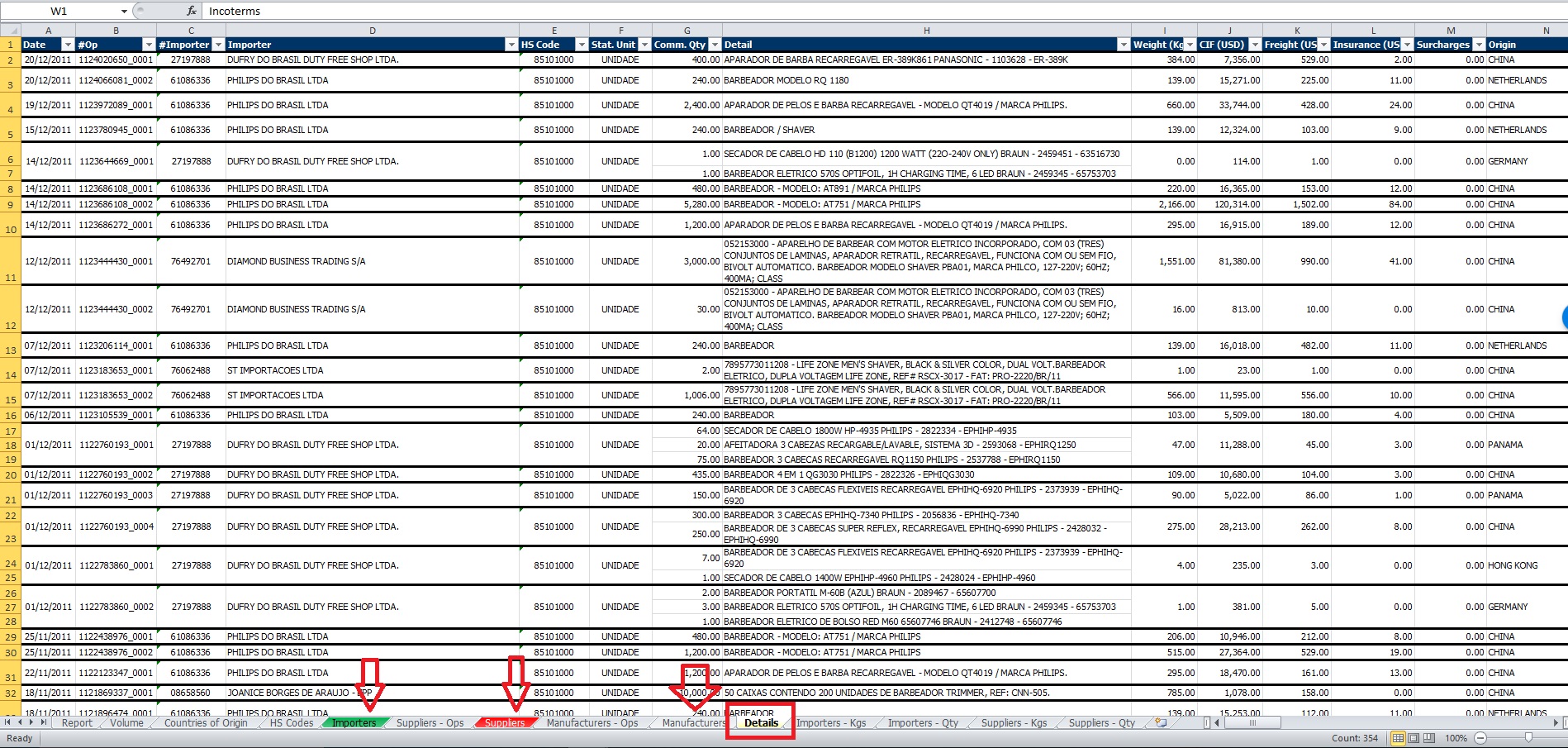
Task: Switch to Normal view in status bar
Action: coord(1398,738)
